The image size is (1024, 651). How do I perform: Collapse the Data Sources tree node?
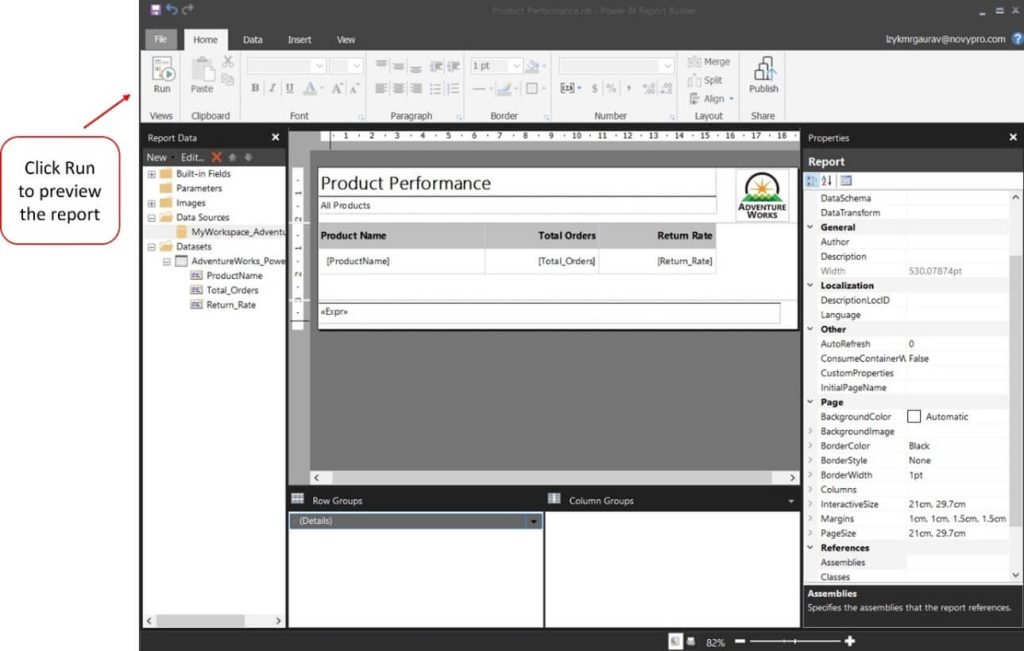point(152,218)
